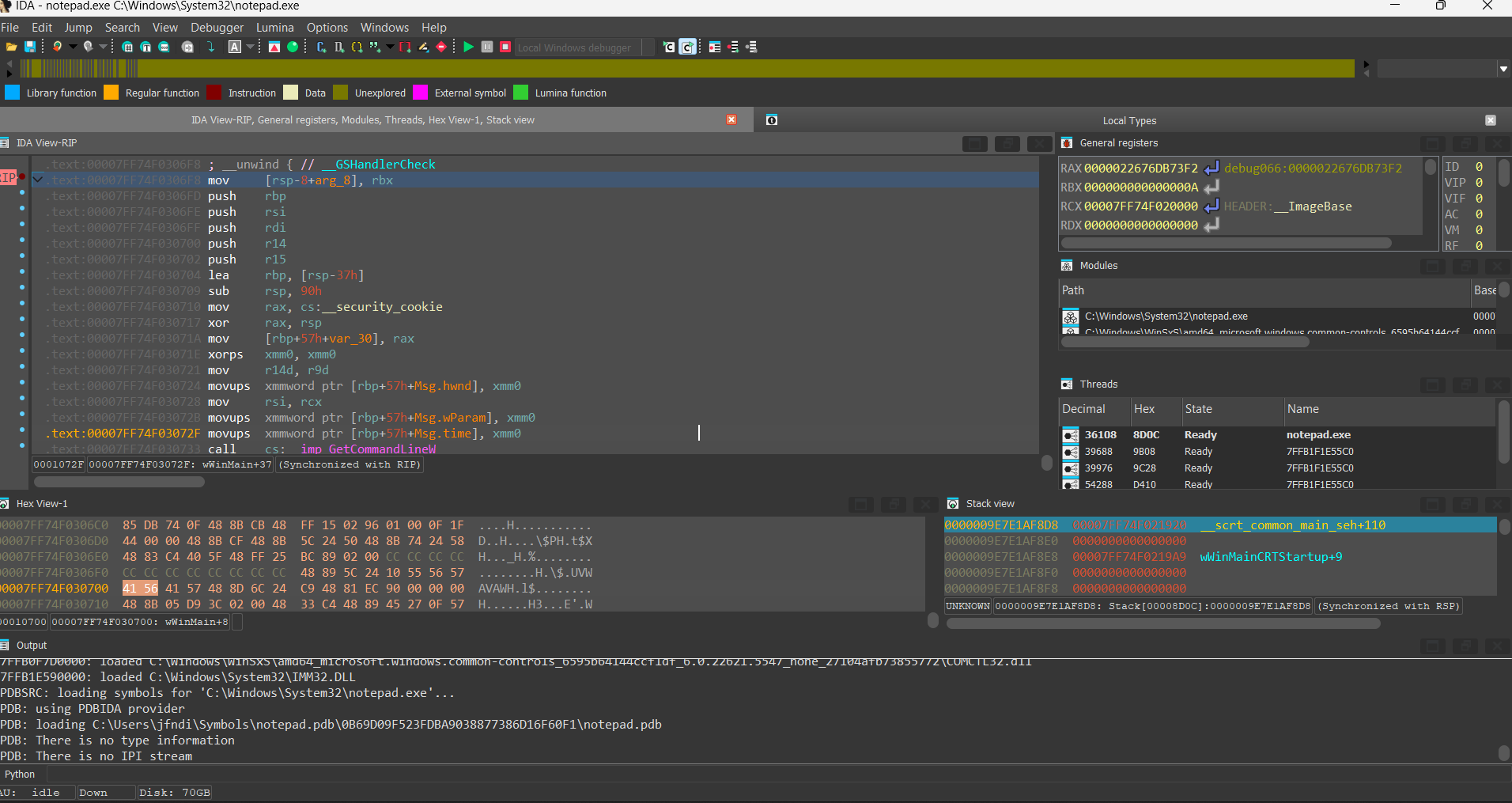
Task: Click the first C tracing icon
Action: pos(669,47)
